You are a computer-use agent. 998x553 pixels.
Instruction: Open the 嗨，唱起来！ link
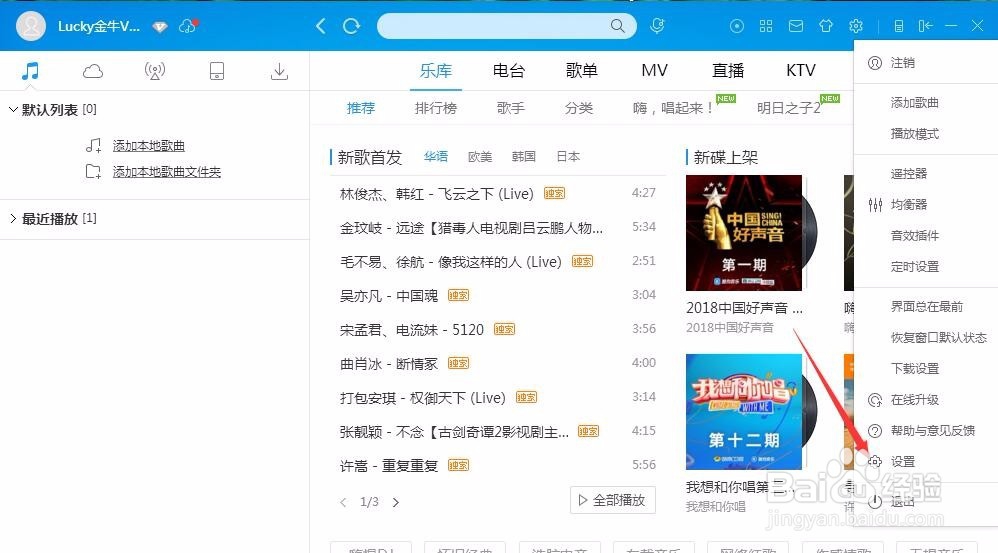coord(673,108)
